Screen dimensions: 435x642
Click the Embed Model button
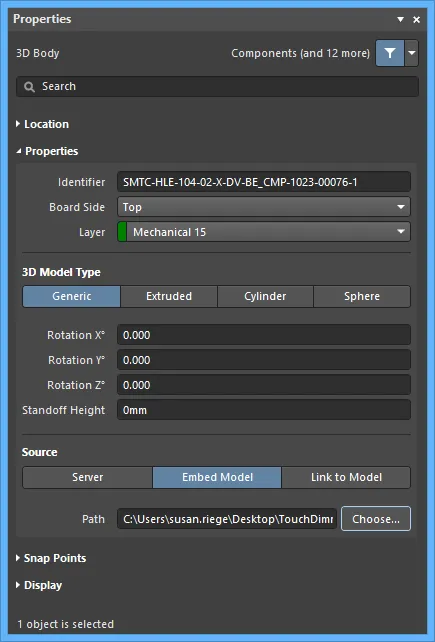tap(217, 477)
